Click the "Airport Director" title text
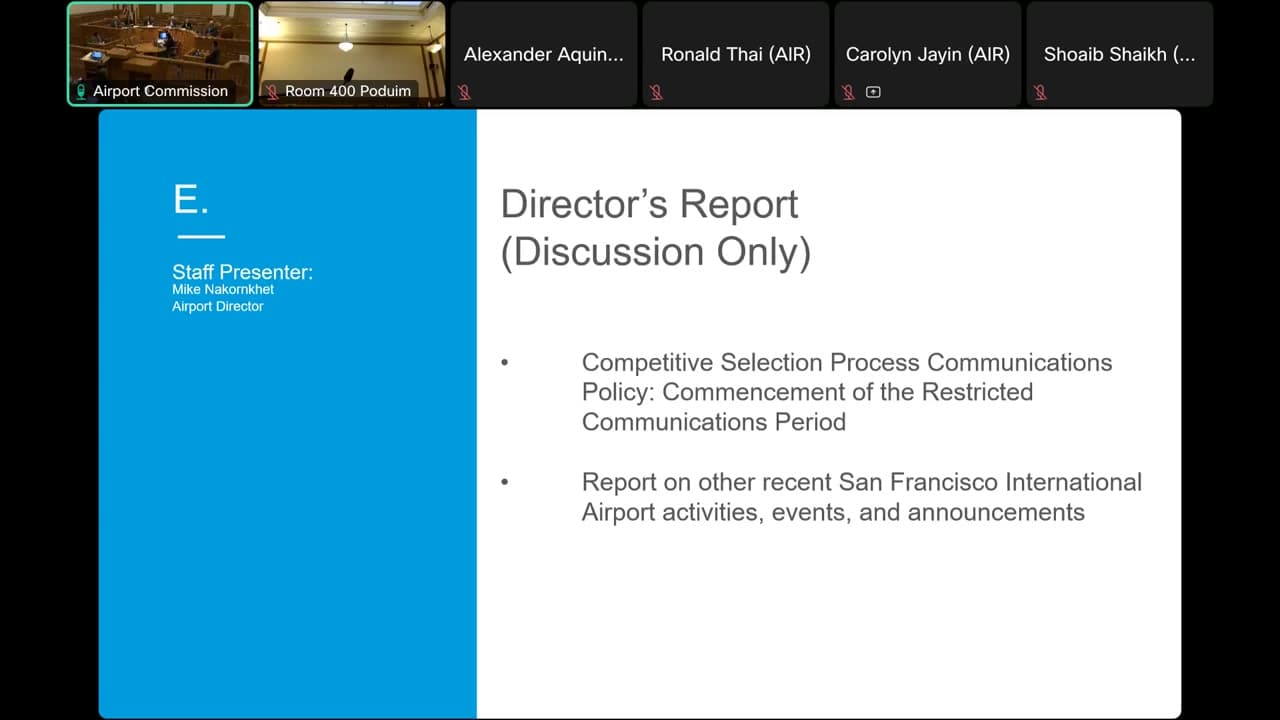The height and width of the screenshot is (720, 1280). [x=218, y=306]
